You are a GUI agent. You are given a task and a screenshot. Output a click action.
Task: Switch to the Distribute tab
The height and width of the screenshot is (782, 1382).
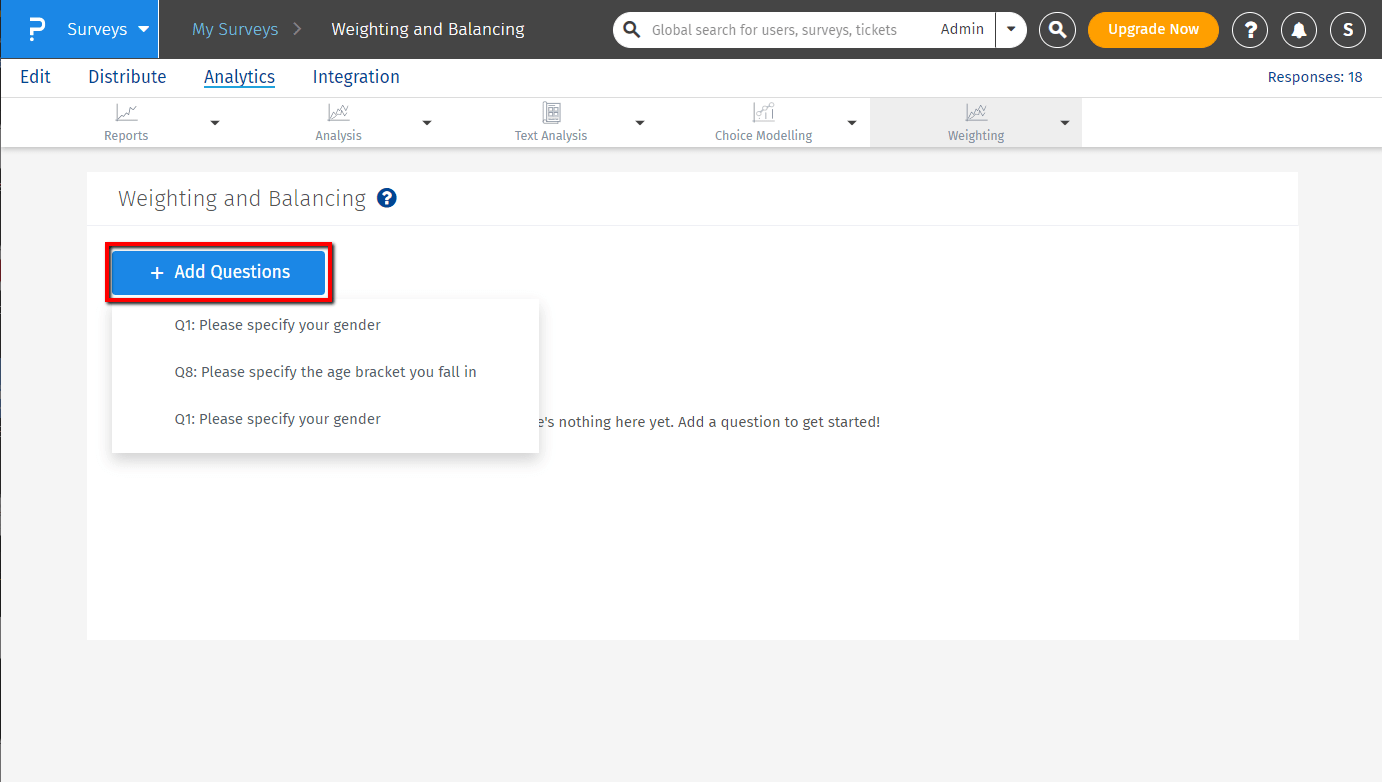[127, 77]
